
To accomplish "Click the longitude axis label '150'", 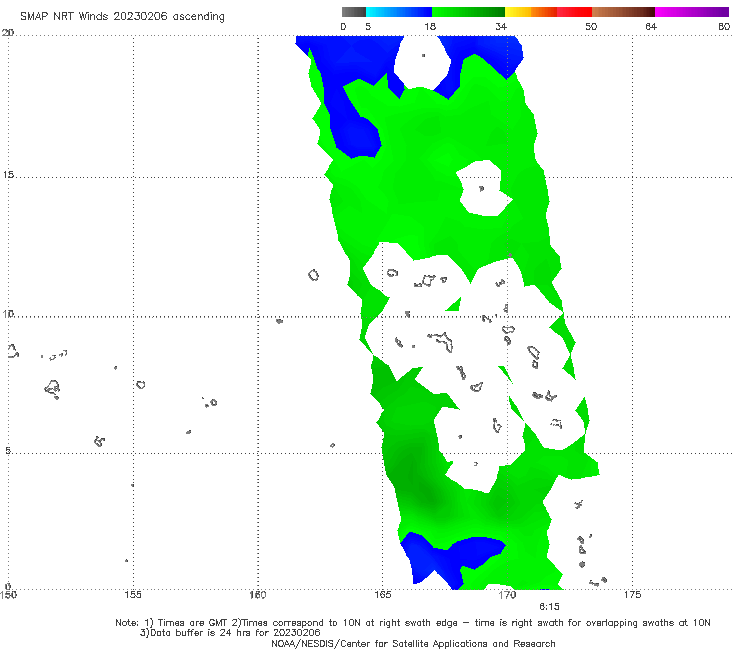I will (8, 594).
